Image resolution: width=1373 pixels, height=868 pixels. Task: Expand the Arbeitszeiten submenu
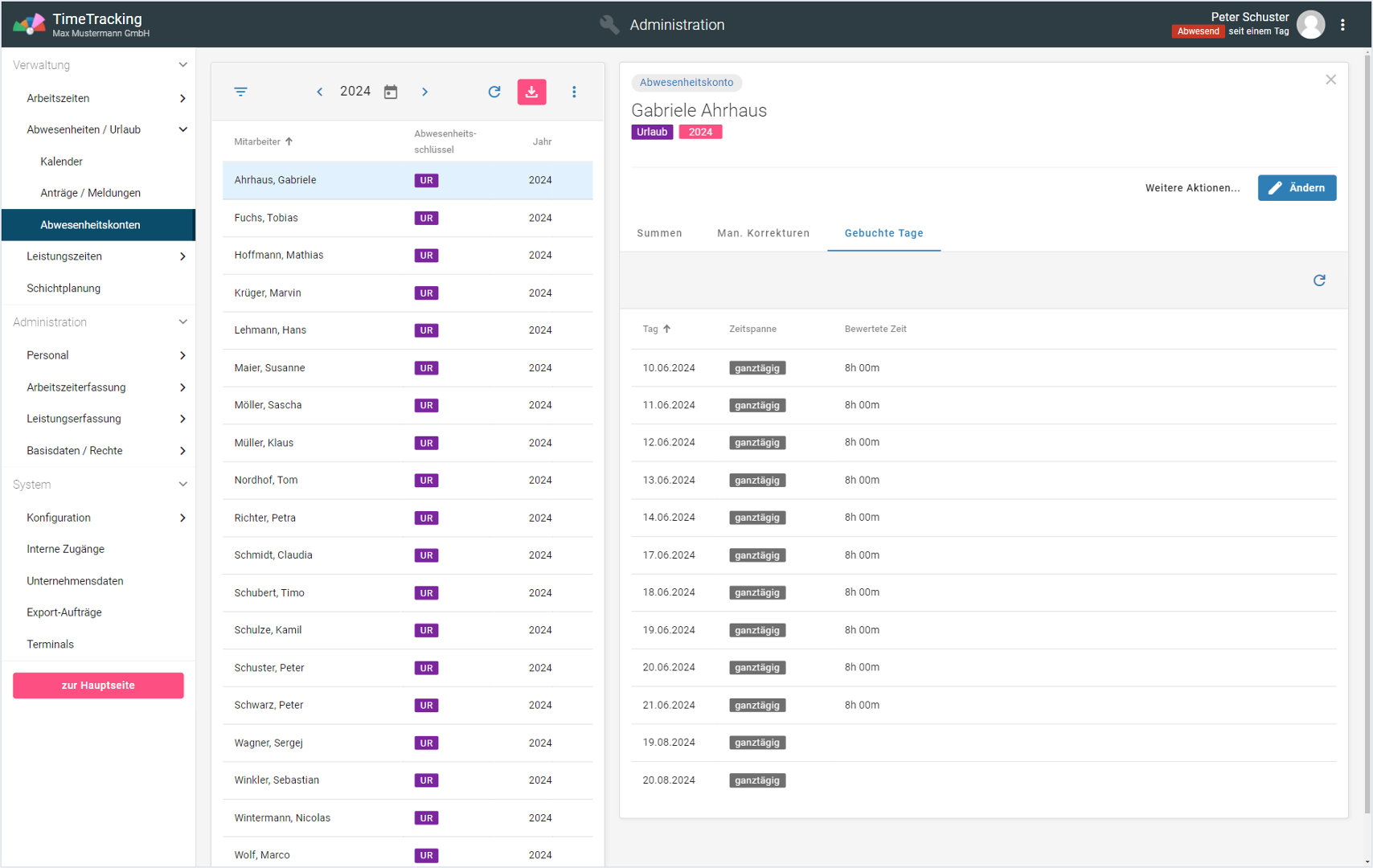click(182, 98)
